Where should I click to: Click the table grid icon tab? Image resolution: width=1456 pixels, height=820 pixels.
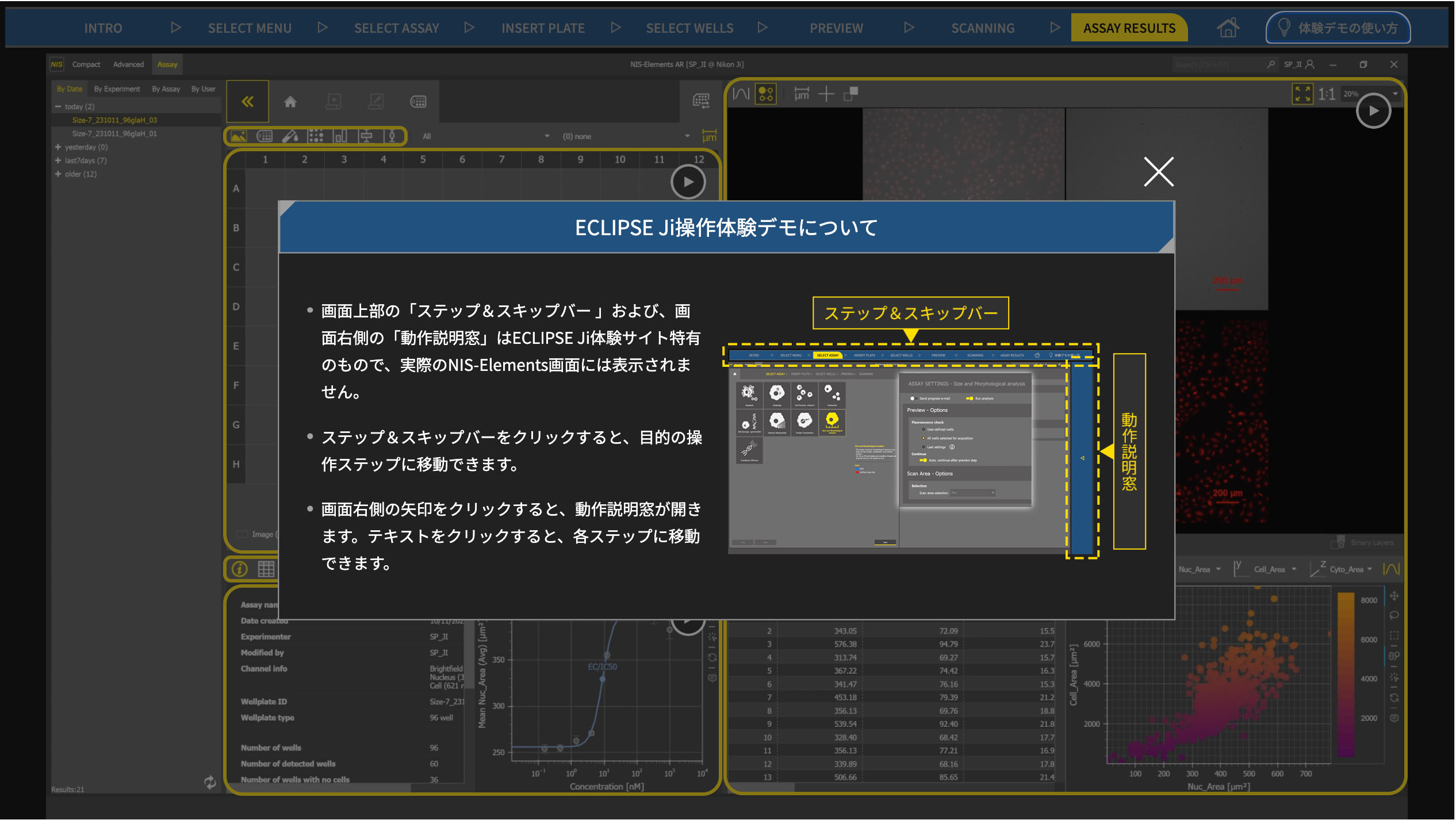pyautogui.click(x=266, y=569)
